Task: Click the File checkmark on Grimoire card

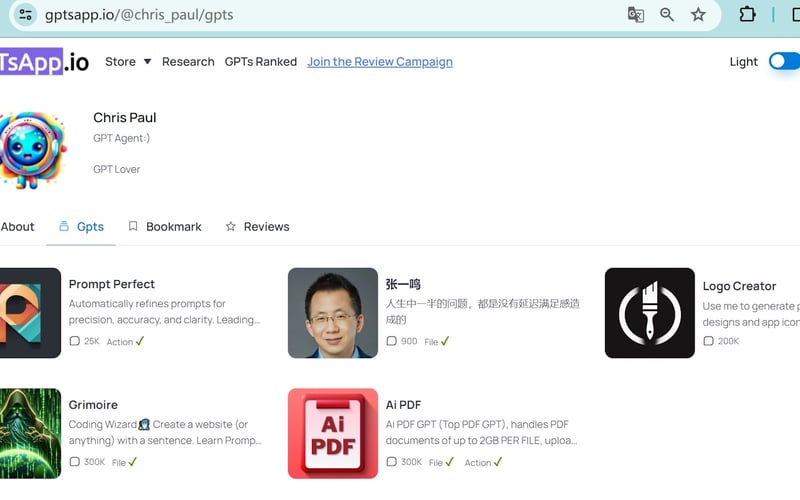Action: [x=133, y=462]
